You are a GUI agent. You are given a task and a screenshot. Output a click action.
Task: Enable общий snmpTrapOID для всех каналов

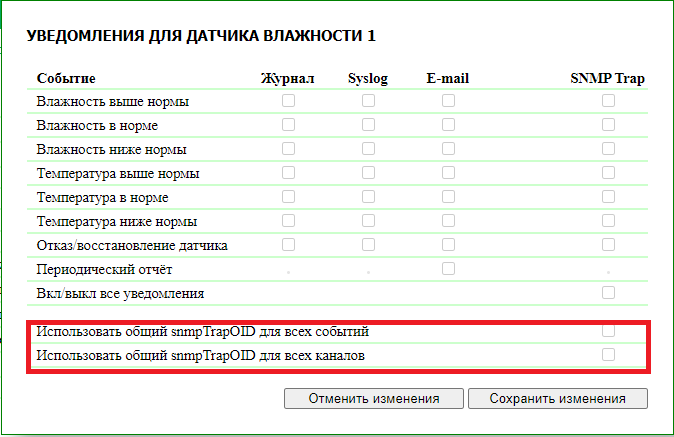tap(608, 354)
